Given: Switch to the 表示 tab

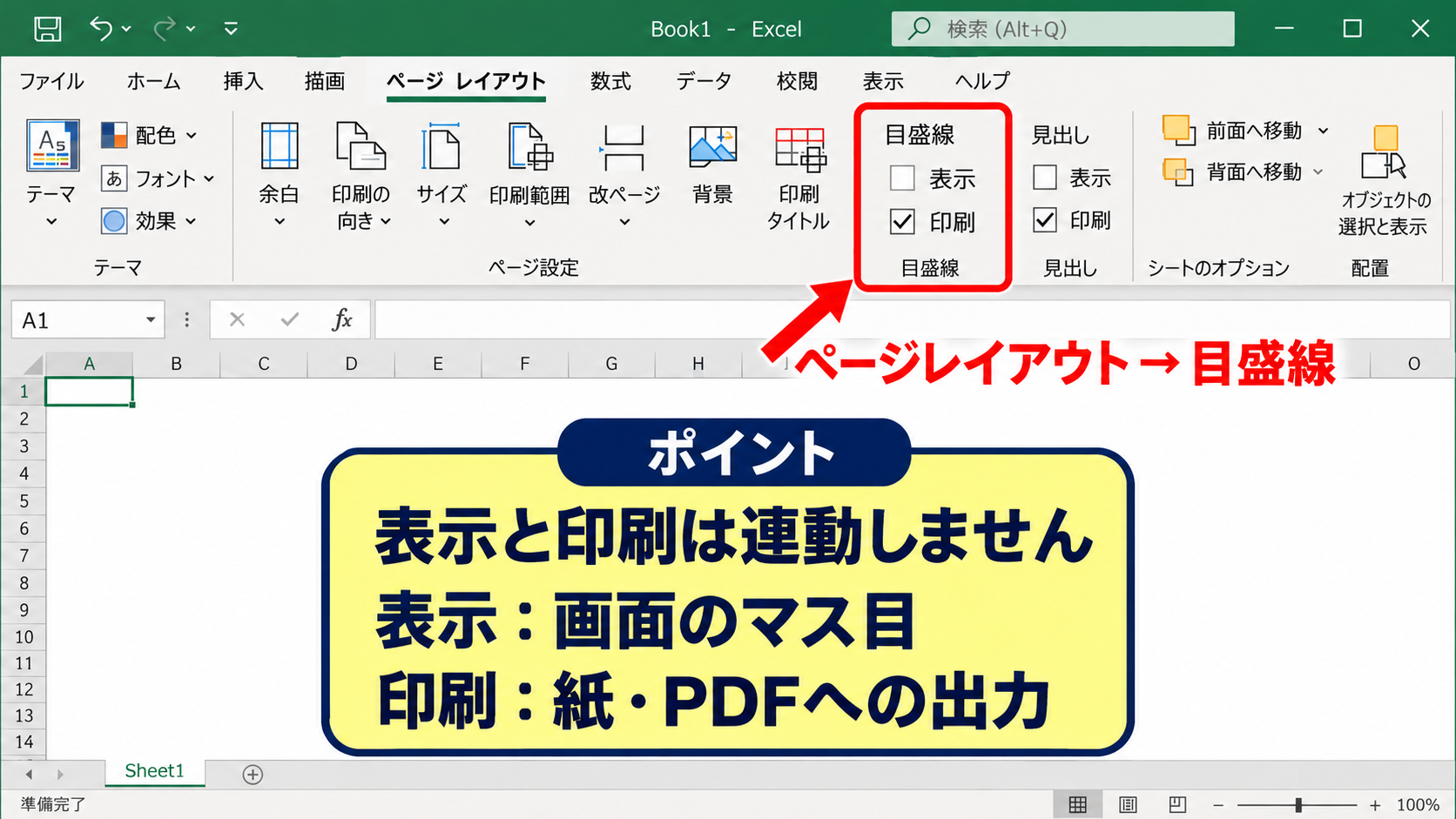Looking at the screenshot, I should (x=883, y=81).
